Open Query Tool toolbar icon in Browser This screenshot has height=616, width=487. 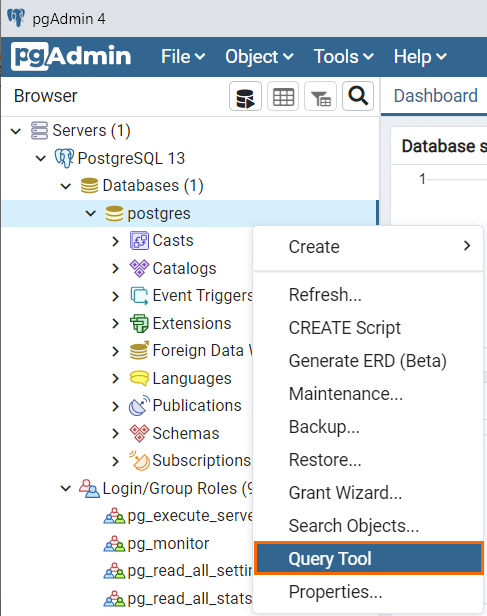245,96
